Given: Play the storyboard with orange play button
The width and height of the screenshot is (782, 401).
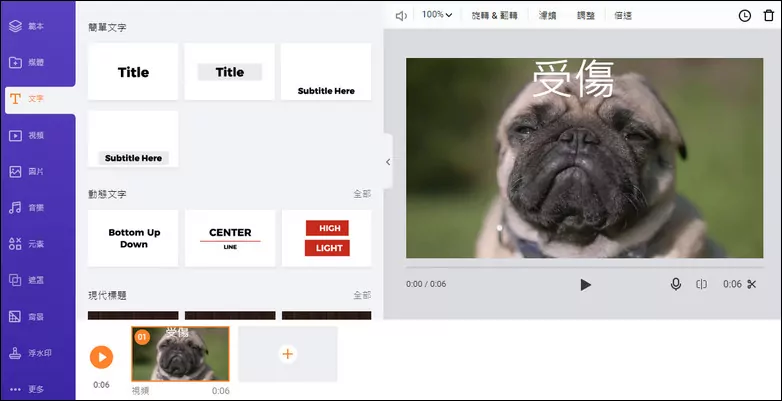Looking at the screenshot, I should (102, 357).
